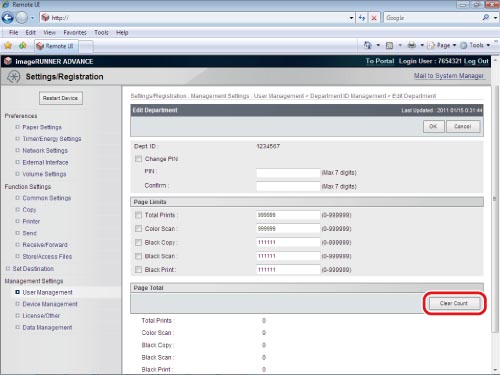The image size is (500, 375).
Task: Open Timer/Energy Settings in sidebar
Action: pos(52,139)
